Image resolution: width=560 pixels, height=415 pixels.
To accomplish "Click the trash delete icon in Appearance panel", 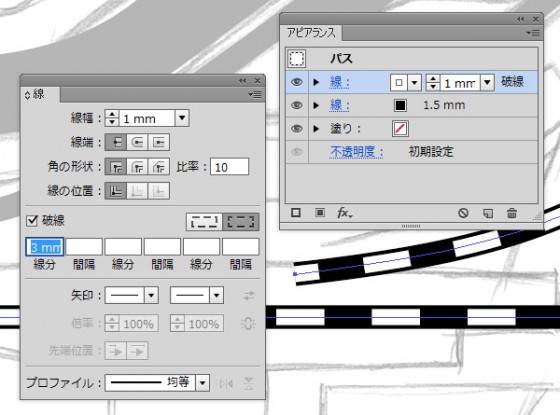I will (511, 213).
